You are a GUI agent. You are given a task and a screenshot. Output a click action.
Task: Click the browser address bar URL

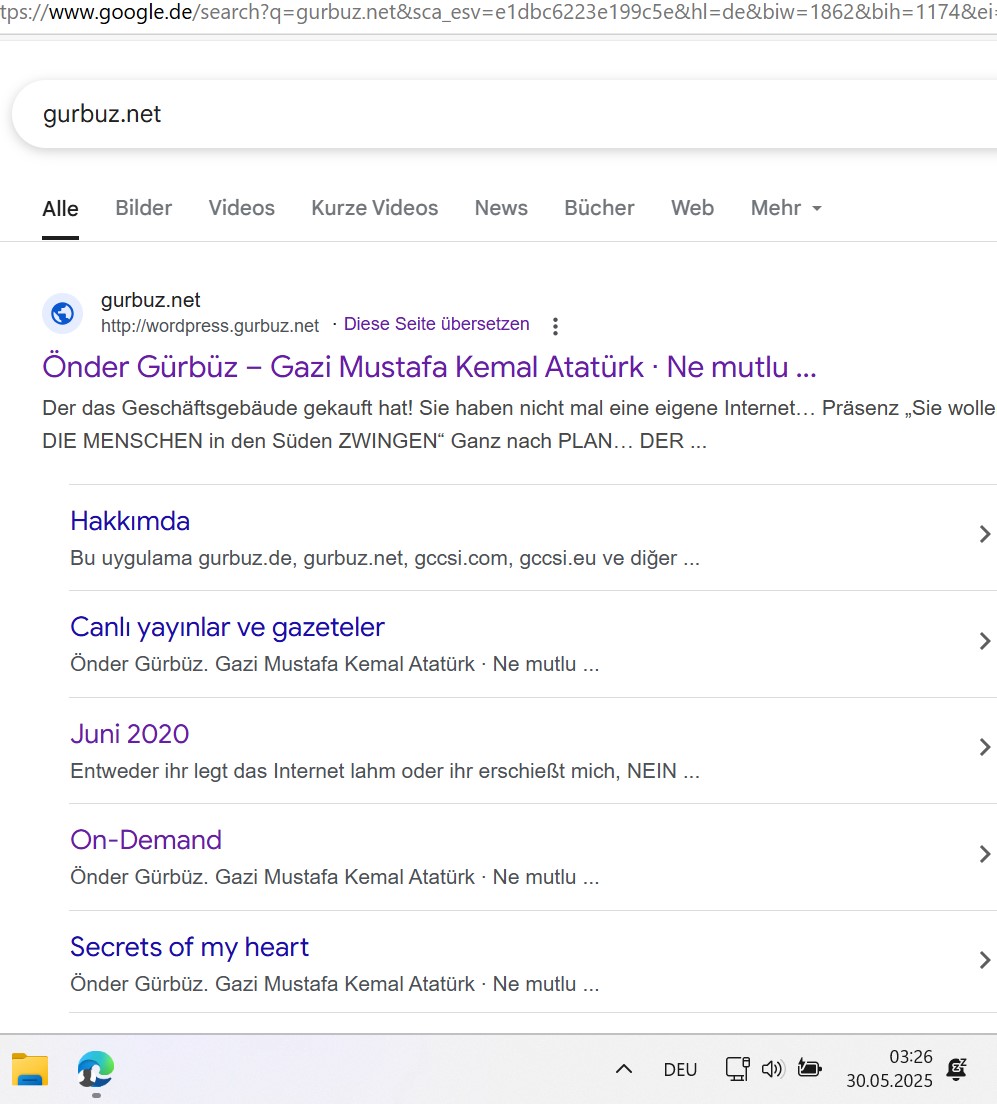498,13
